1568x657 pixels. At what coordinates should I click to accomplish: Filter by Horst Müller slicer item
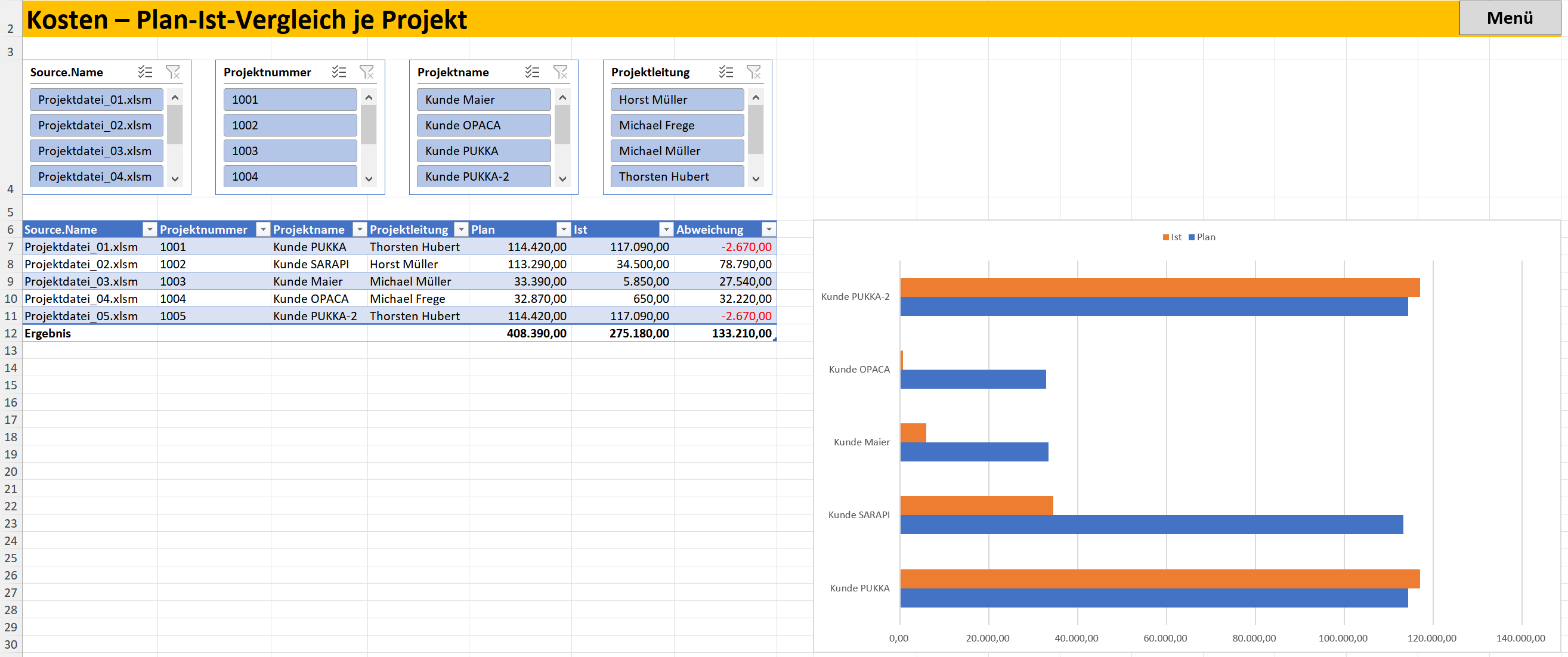click(677, 99)
